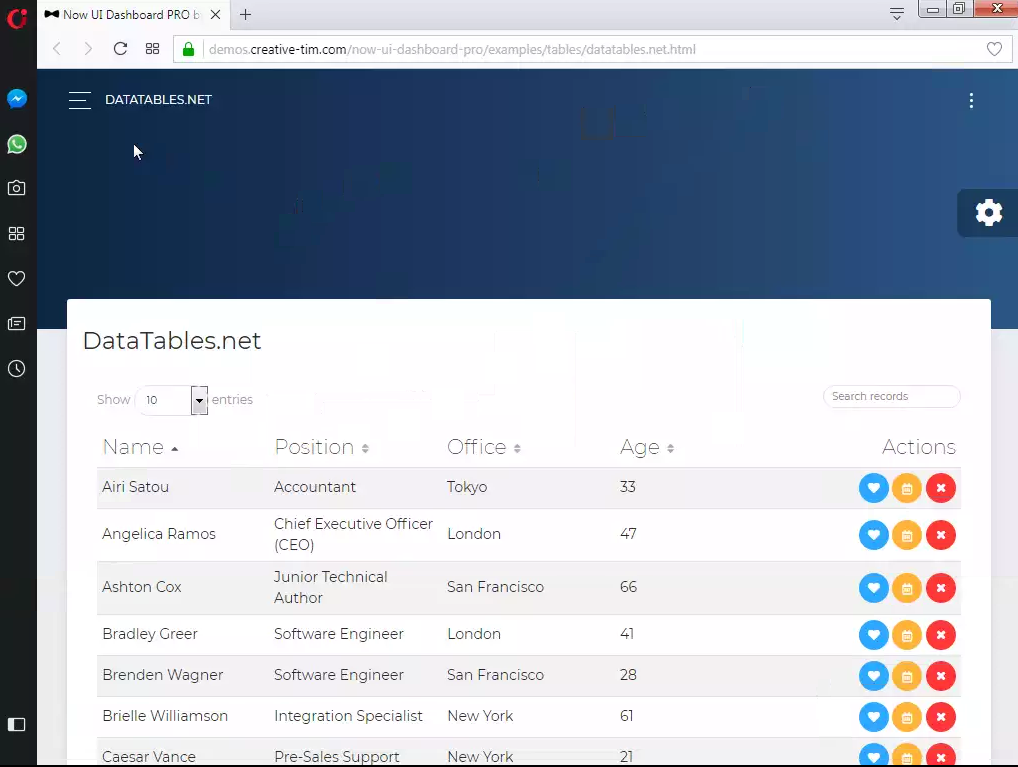Open a new browser tab with the plus button
Image resolution: width=1018 pixels, height=767 pixels.
tap(245, 14)
